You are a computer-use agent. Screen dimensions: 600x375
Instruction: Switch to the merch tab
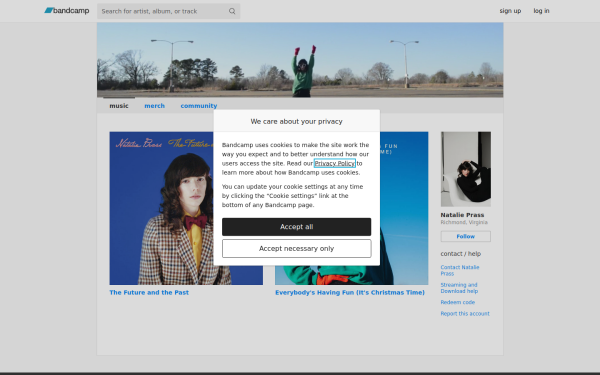pyautogui.click(x=155, y=106)
